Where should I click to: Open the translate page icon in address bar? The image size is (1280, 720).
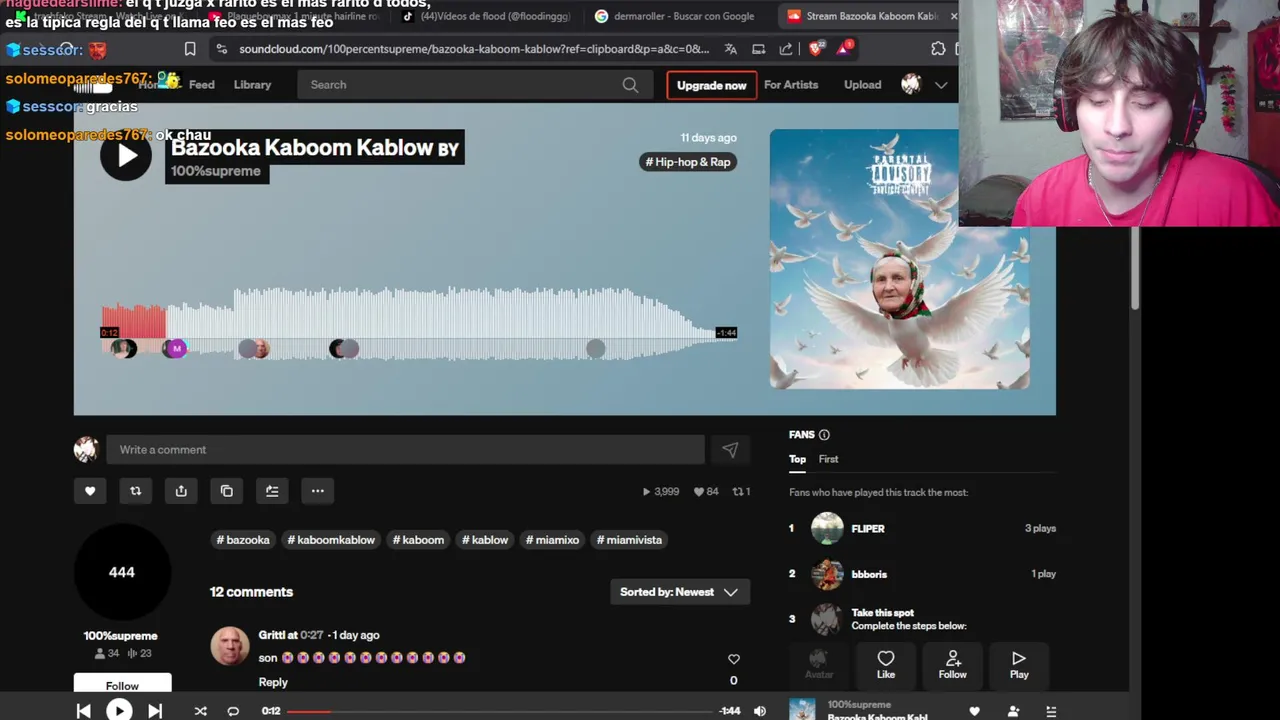pos(731,48)
